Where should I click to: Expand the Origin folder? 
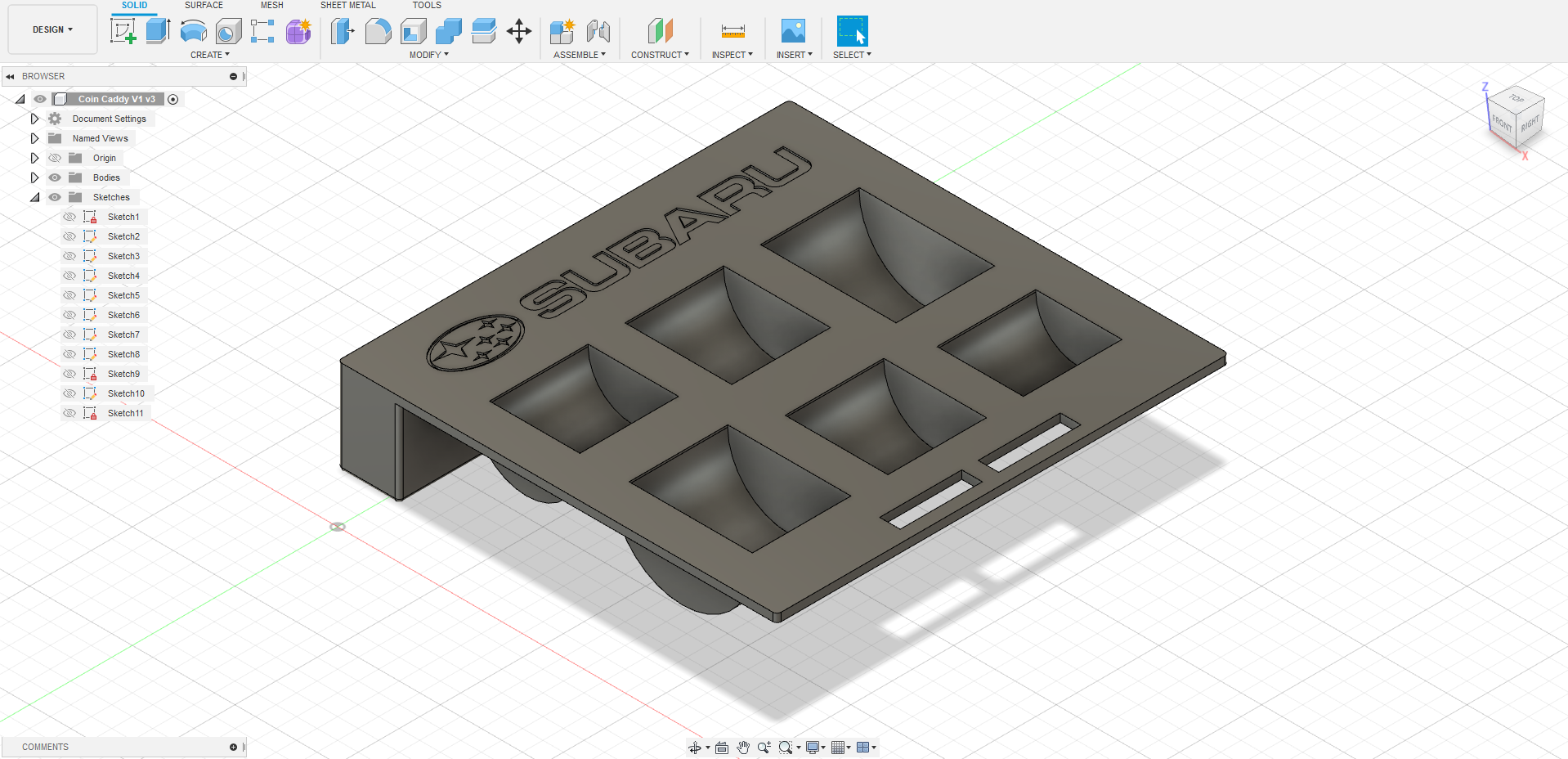tap(34, 158)
